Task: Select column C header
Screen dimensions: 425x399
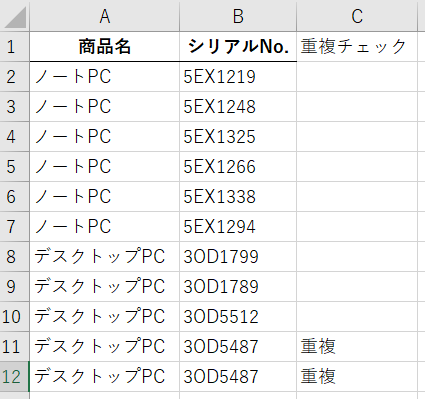Action: point(357,16)
